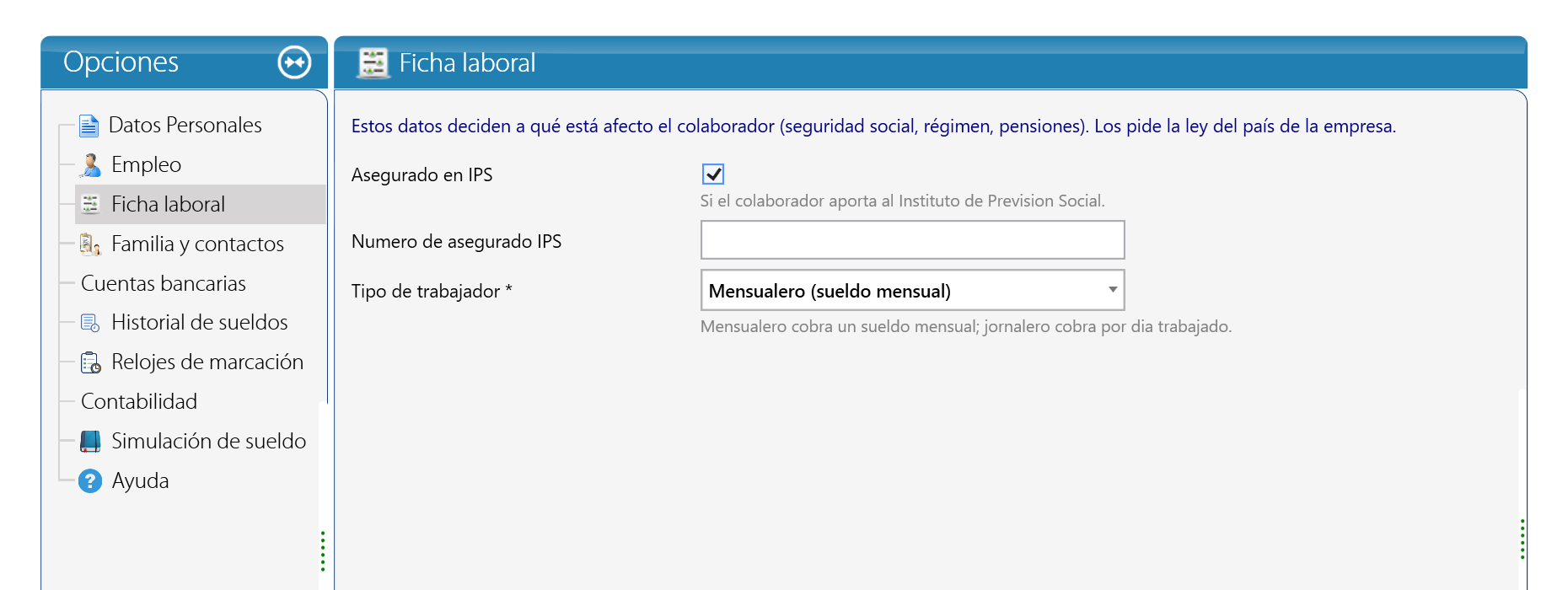1568x590 pixels.
Task: Click the Empleo person icon
Action: click(x=90, y=164)
